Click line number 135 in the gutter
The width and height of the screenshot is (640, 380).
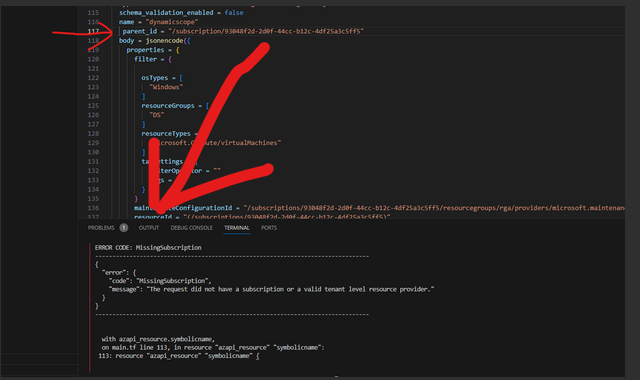click(93, 199)
